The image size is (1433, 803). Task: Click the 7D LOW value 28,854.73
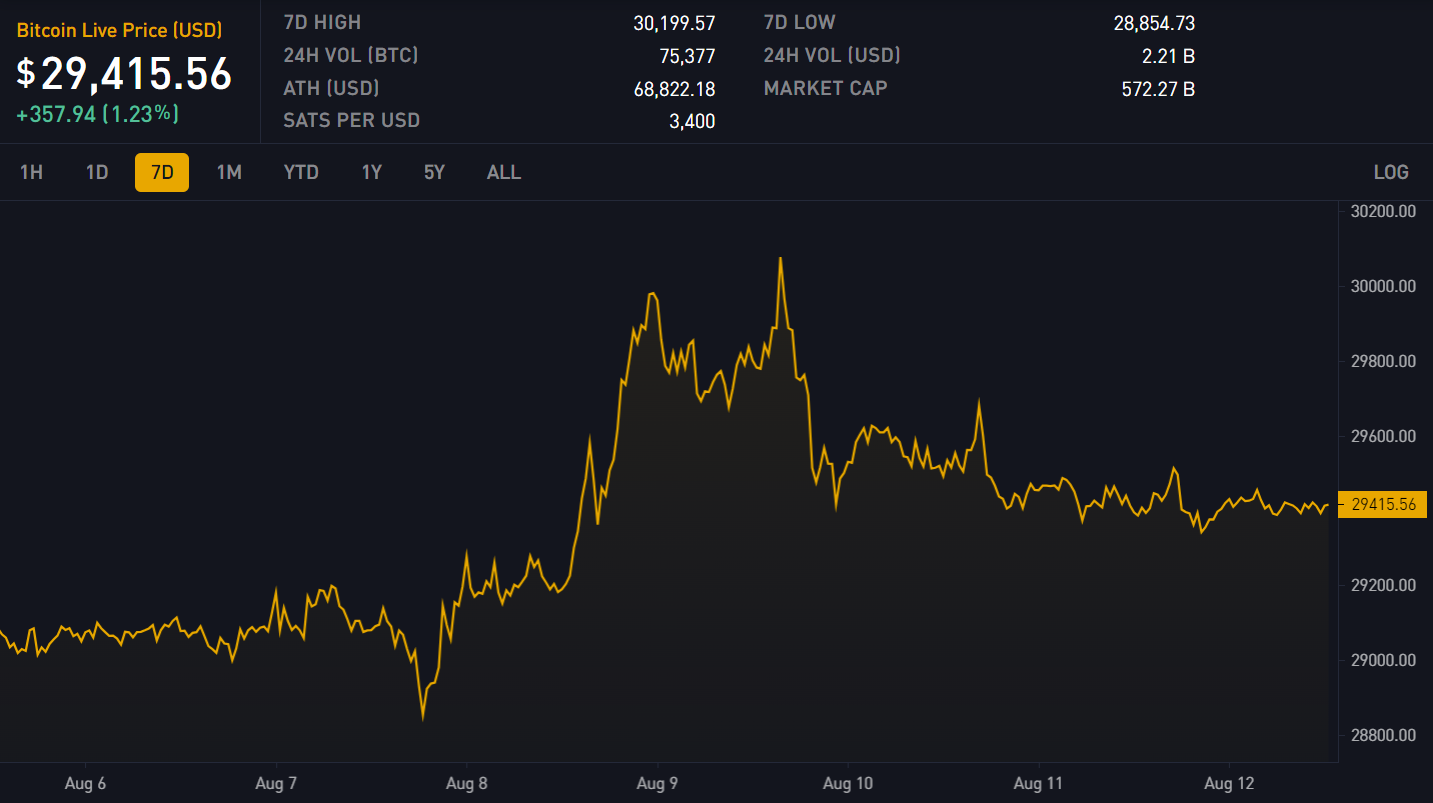point(1154,23)
